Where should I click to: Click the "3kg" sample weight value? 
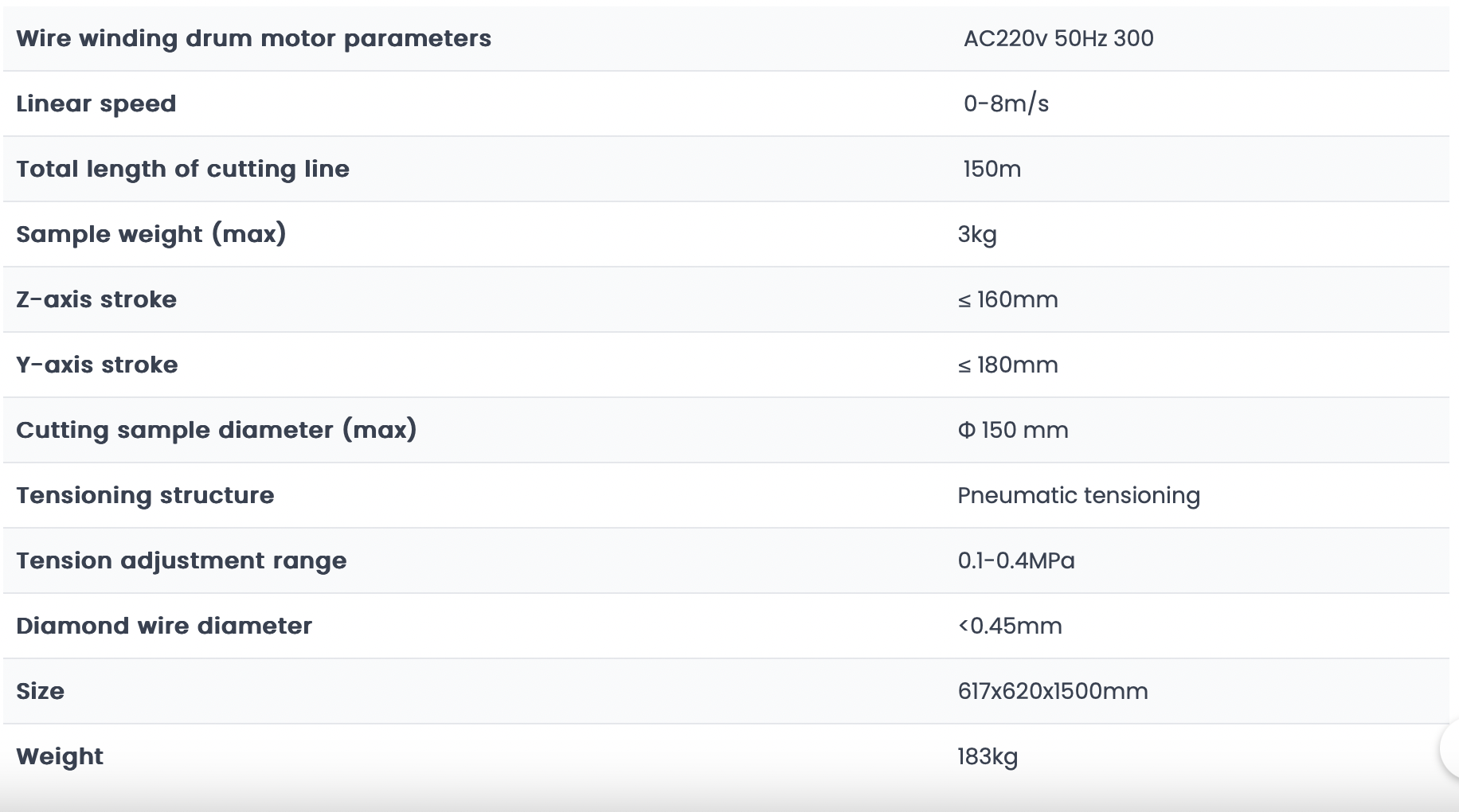point(977,234)
